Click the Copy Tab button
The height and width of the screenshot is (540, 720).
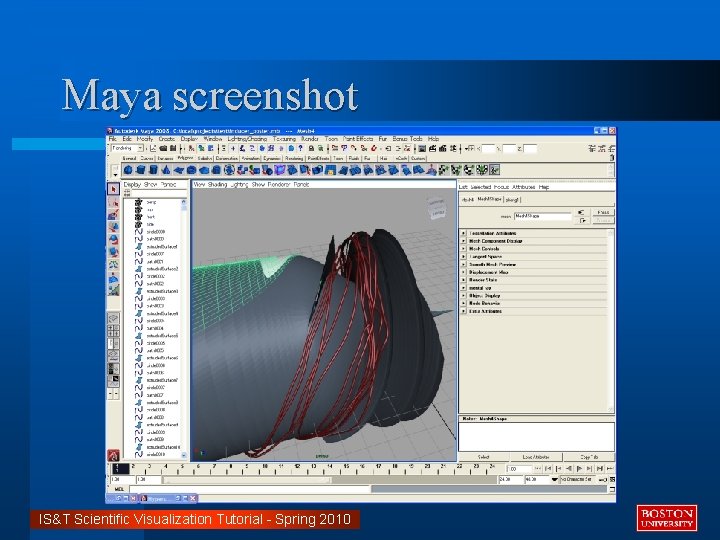[589, 457]
